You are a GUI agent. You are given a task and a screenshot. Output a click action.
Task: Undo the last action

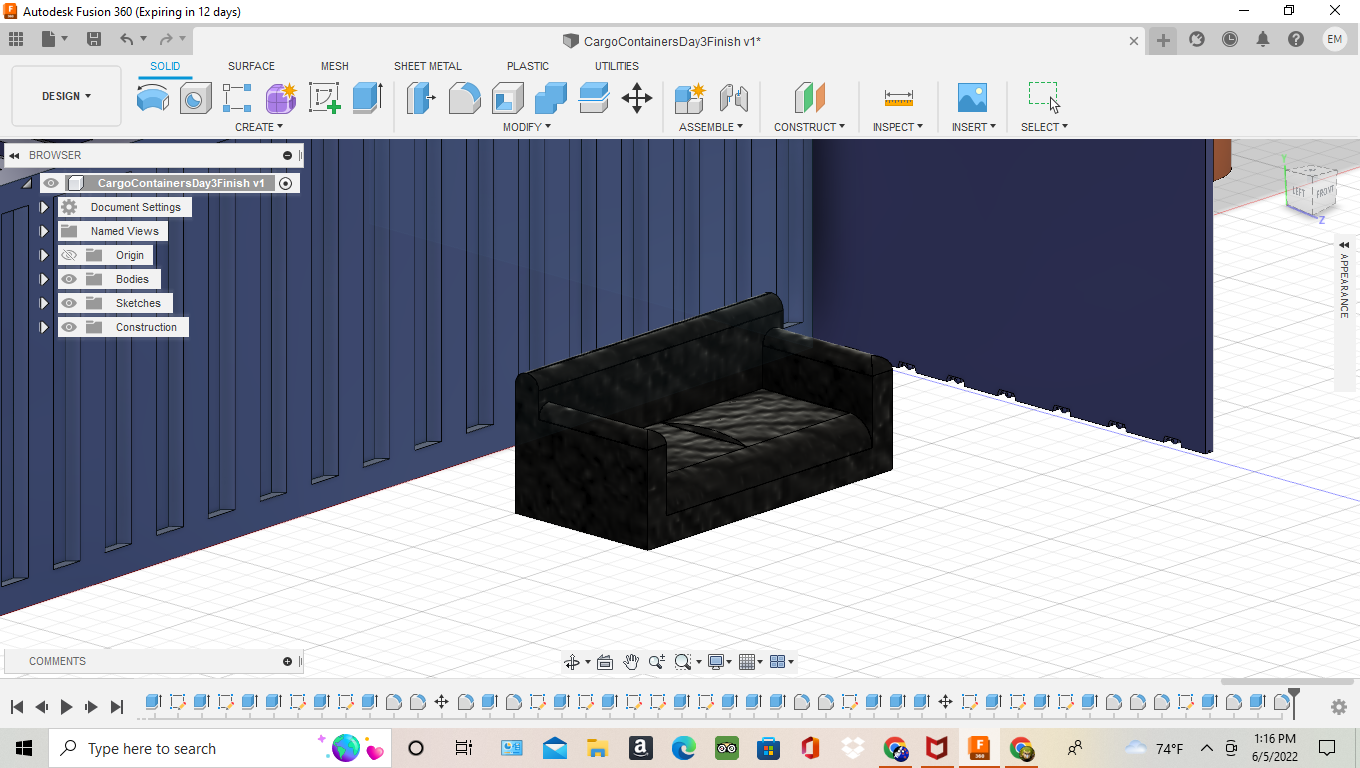[126, 39]
